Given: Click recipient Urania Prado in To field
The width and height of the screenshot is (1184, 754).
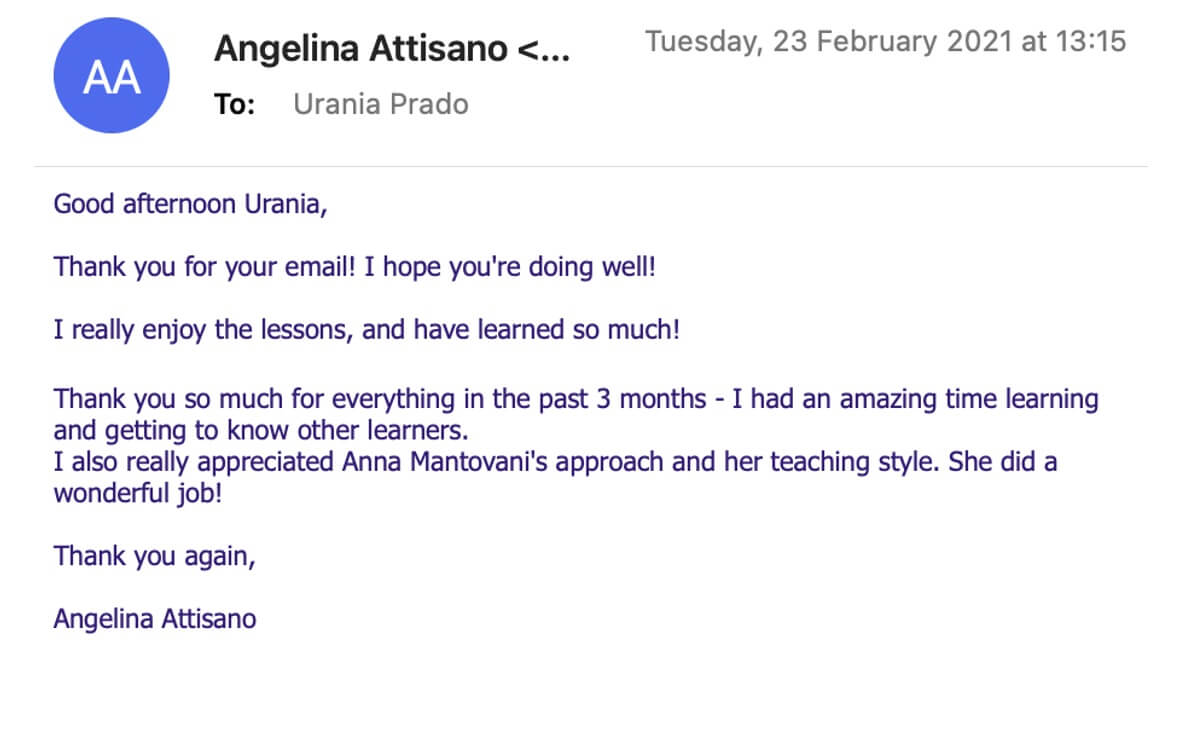Looking at the screenshot, I should pyautogui.click(x=381, y=104).
